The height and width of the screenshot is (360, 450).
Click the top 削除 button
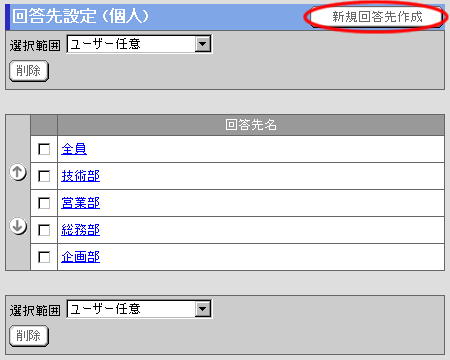coord(29,71)
